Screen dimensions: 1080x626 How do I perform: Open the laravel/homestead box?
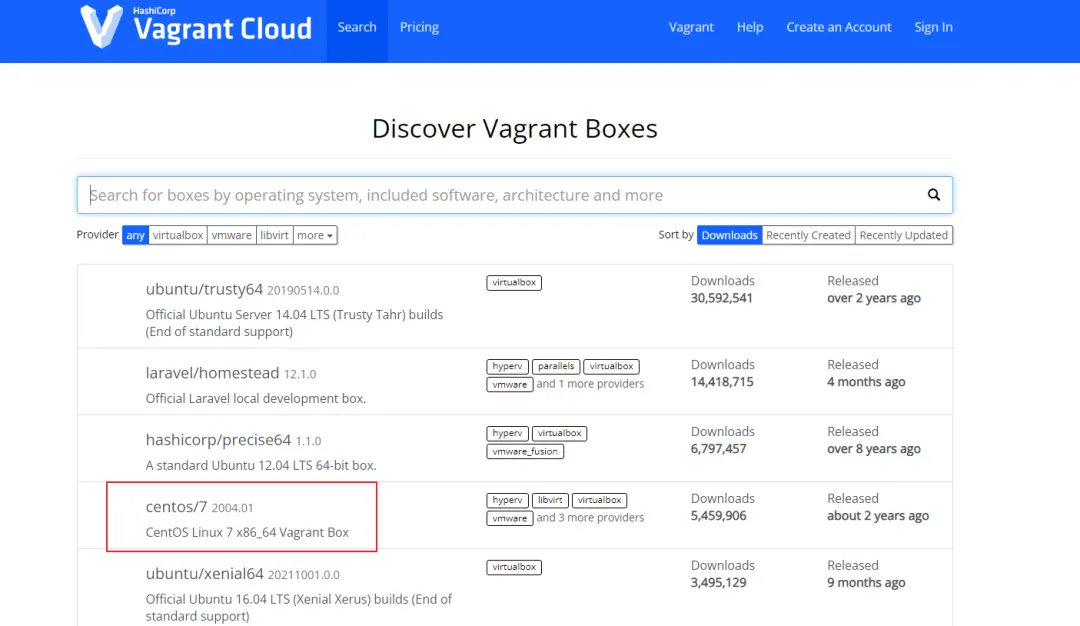point(212,373)
